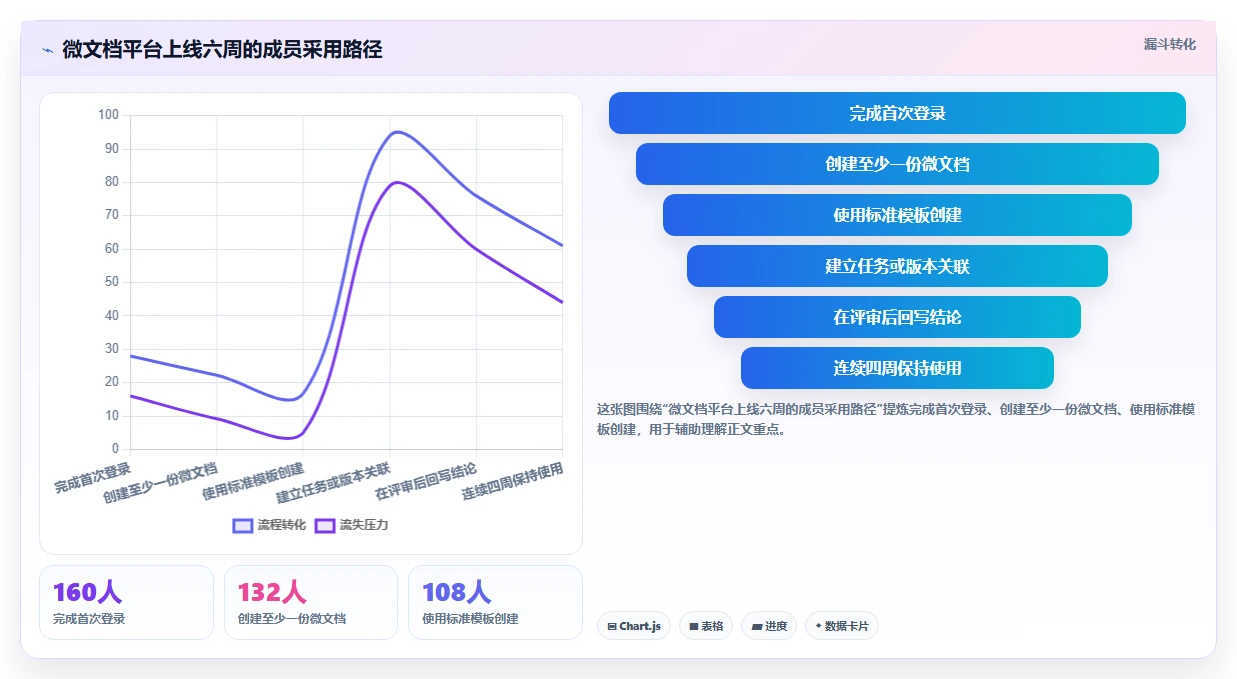Click the icon inside the Chart.js tag

point(612,627)
